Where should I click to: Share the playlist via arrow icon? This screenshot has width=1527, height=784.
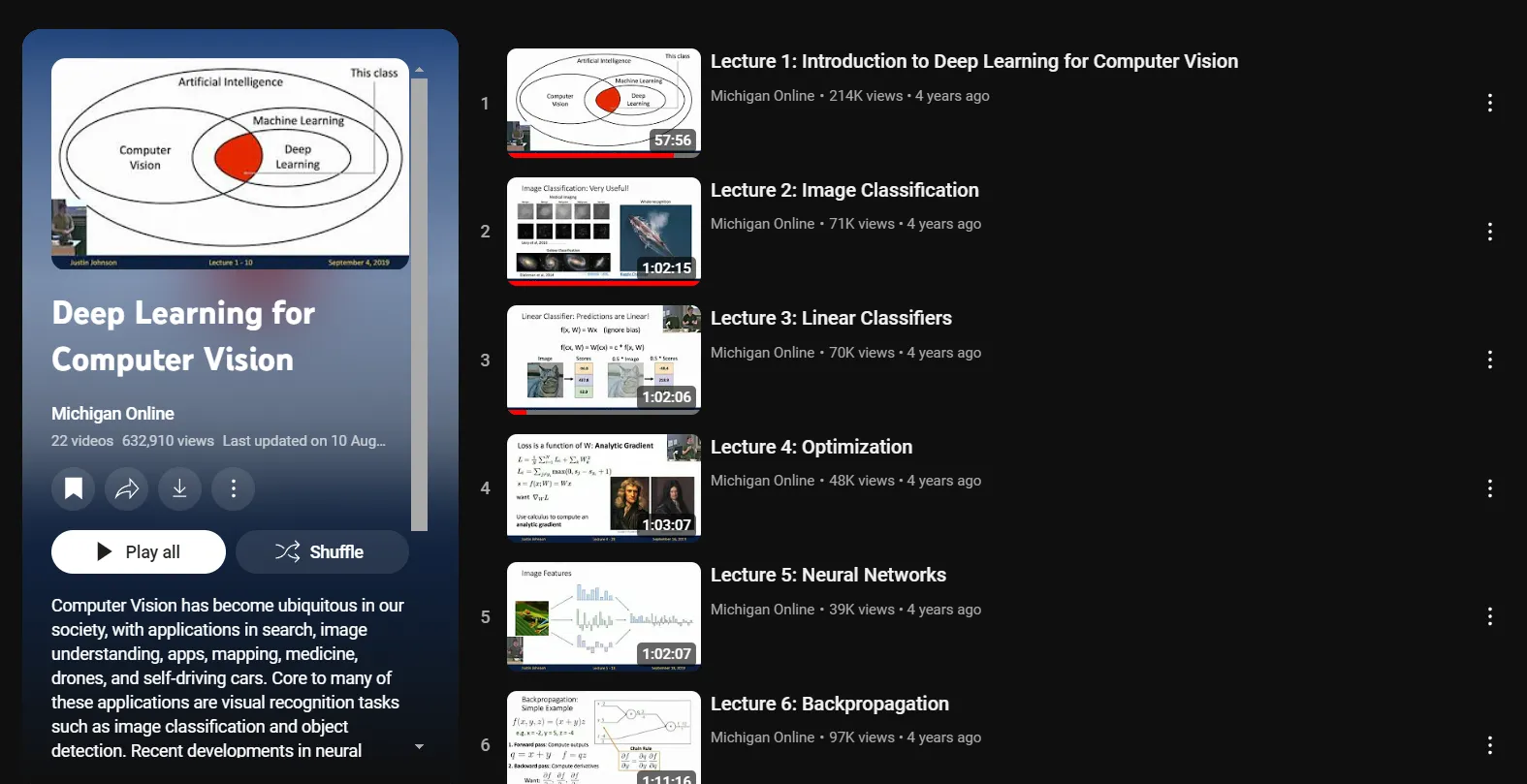[x=127, y=488]
